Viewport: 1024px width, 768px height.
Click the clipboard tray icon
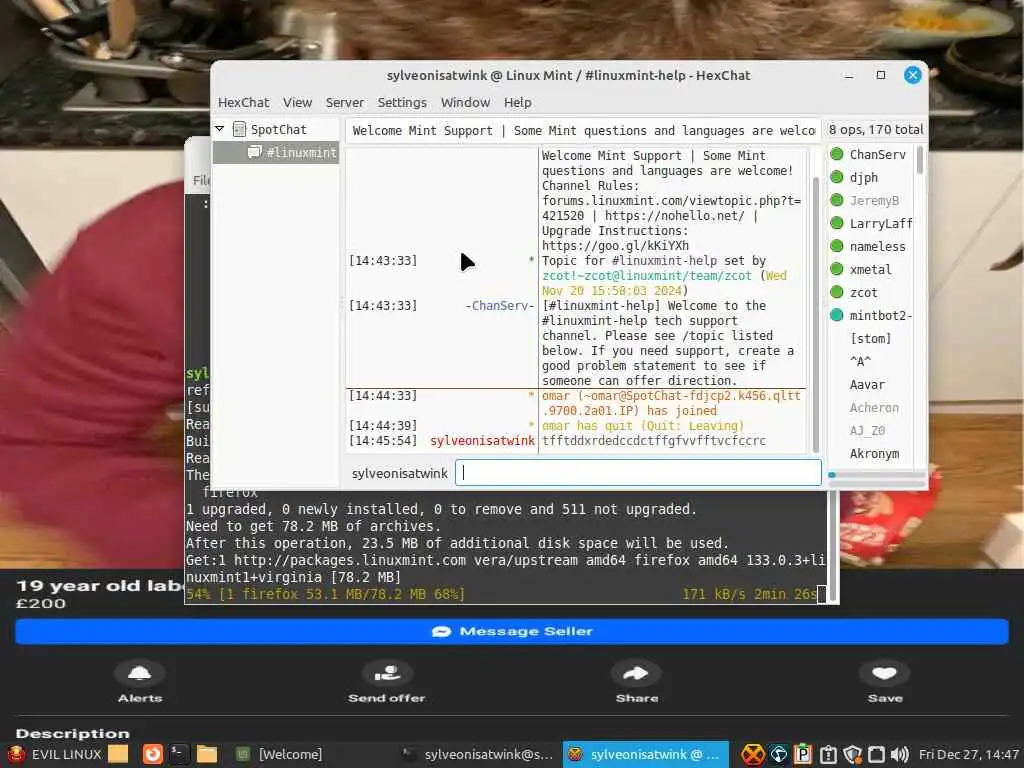(x=828, y=754)
